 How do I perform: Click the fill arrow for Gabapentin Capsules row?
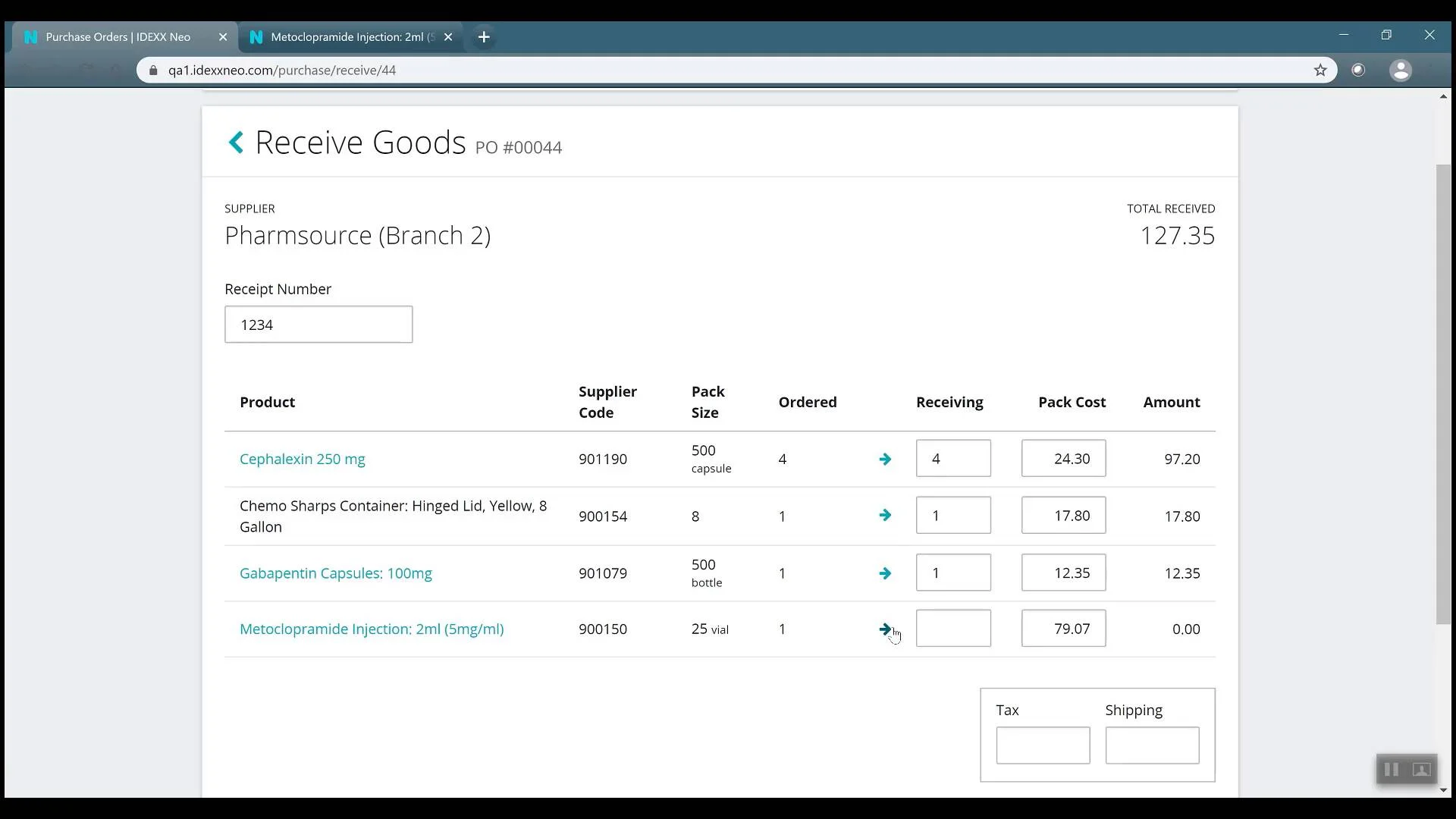886,573
